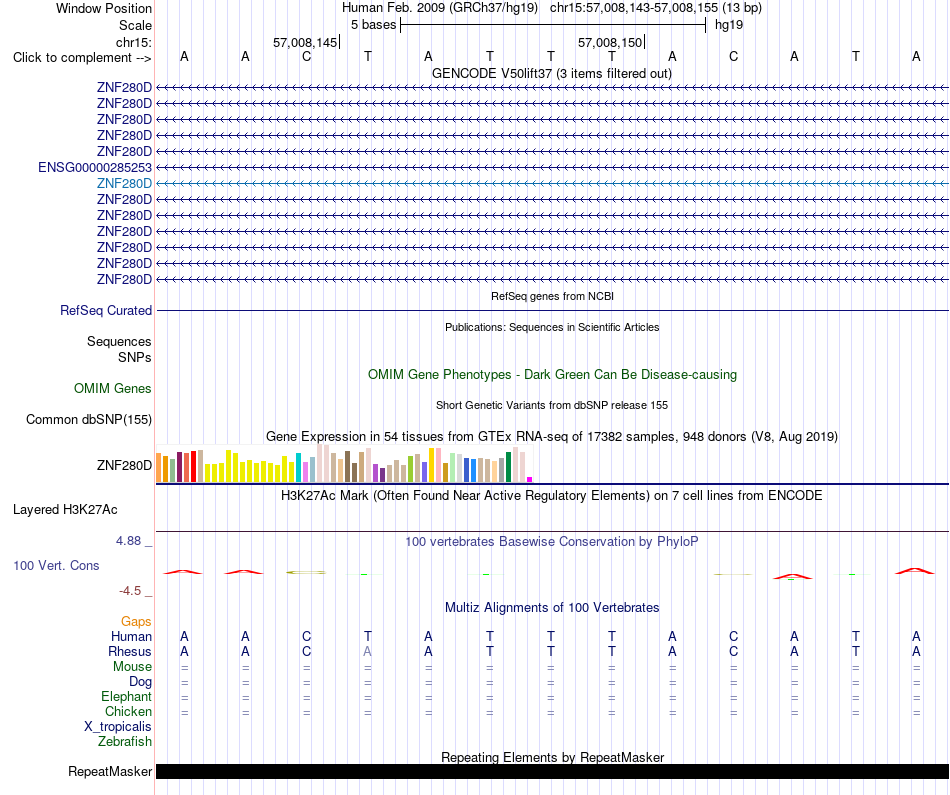The width and height of the screenshot is (950, 795).
Task: Open the Repeating Elements by RepeatMasker title
Action: click(x=552, y=757)
